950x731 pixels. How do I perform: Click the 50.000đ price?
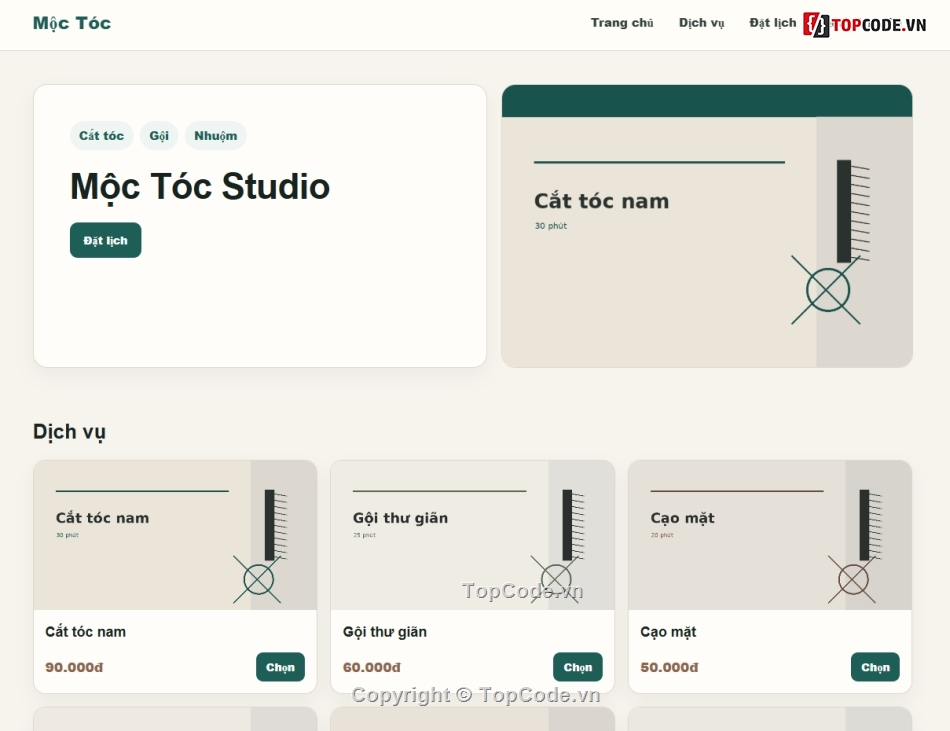tap(669, 667)
